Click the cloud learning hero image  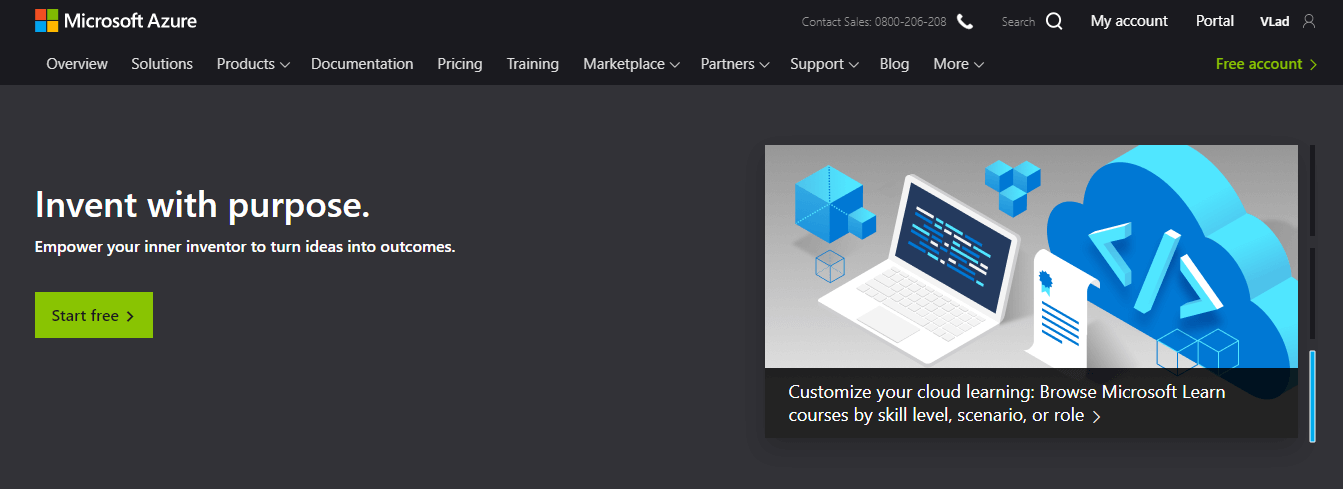point(1032,256)
